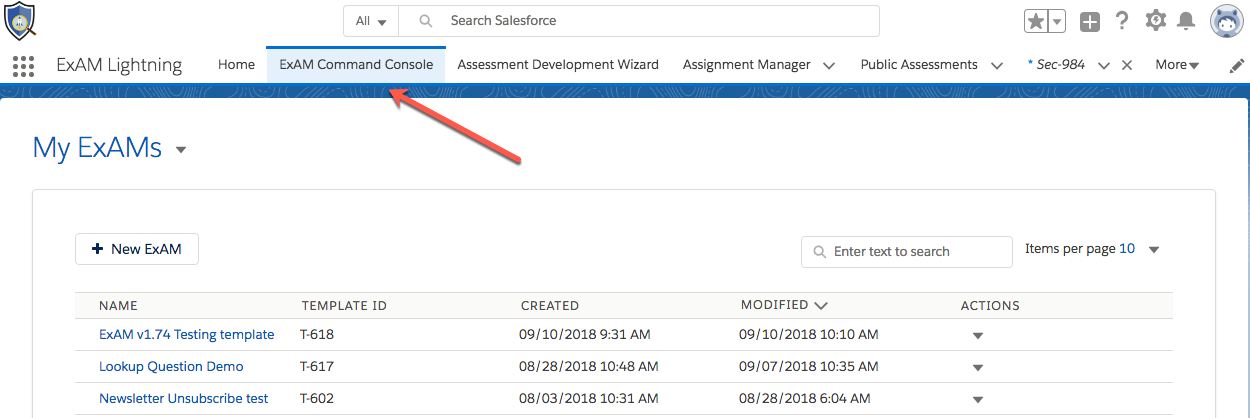Expand the Public Assessments tab chevron
The image size is (1250, 418).
pos(996,66)
